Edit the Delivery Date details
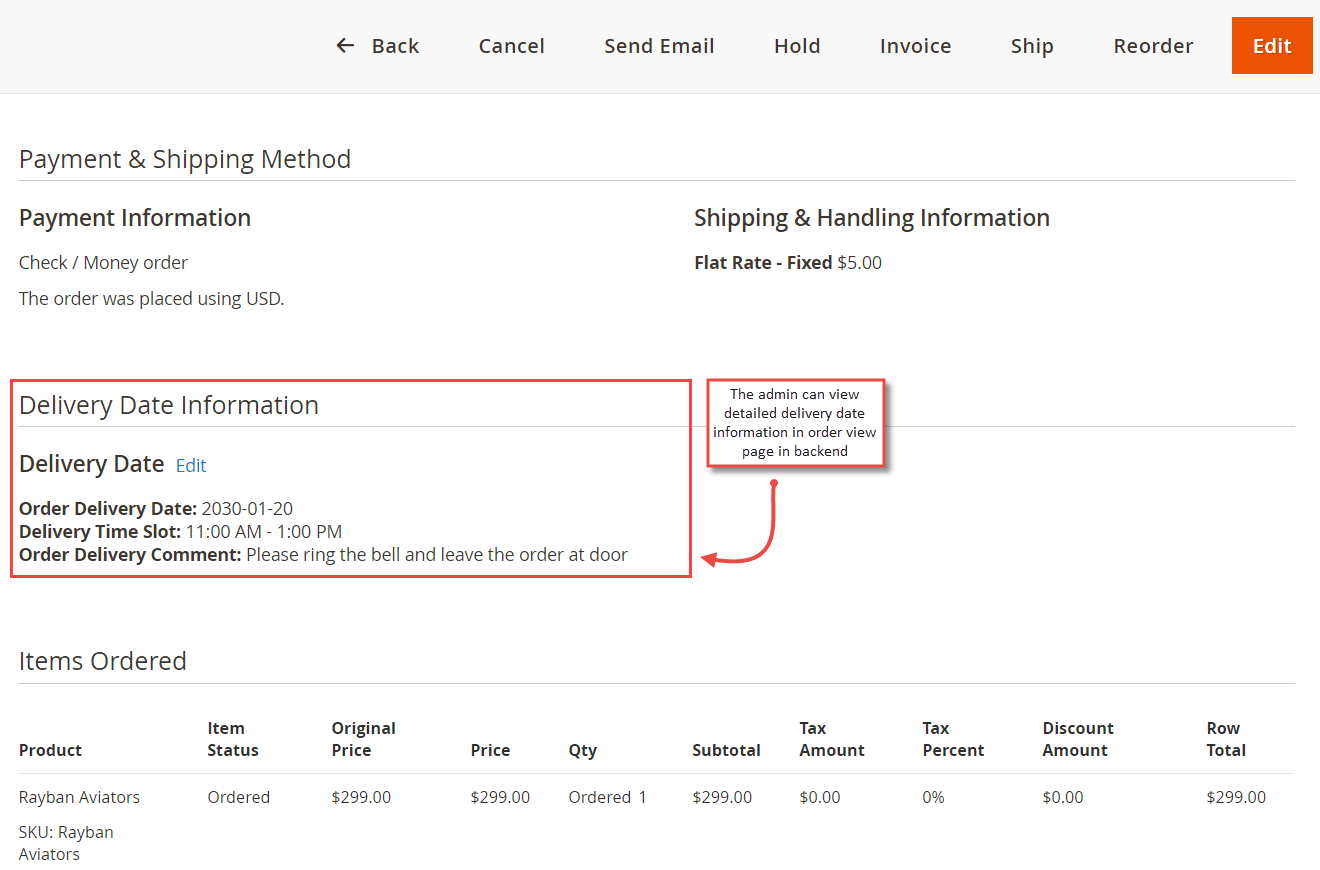Screen dimensions: 1320x870 click(x=190, y=465)
